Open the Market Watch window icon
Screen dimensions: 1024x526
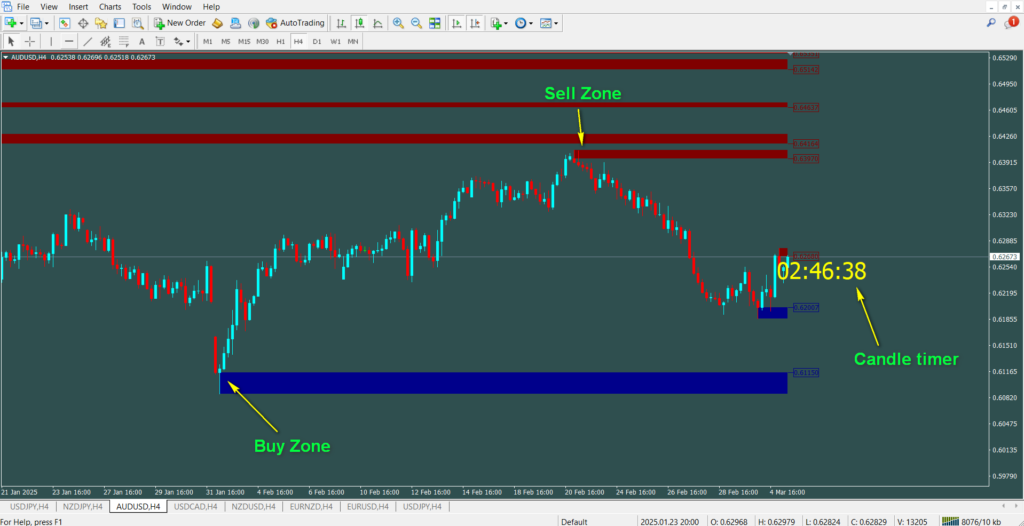(x=65, y=24)
